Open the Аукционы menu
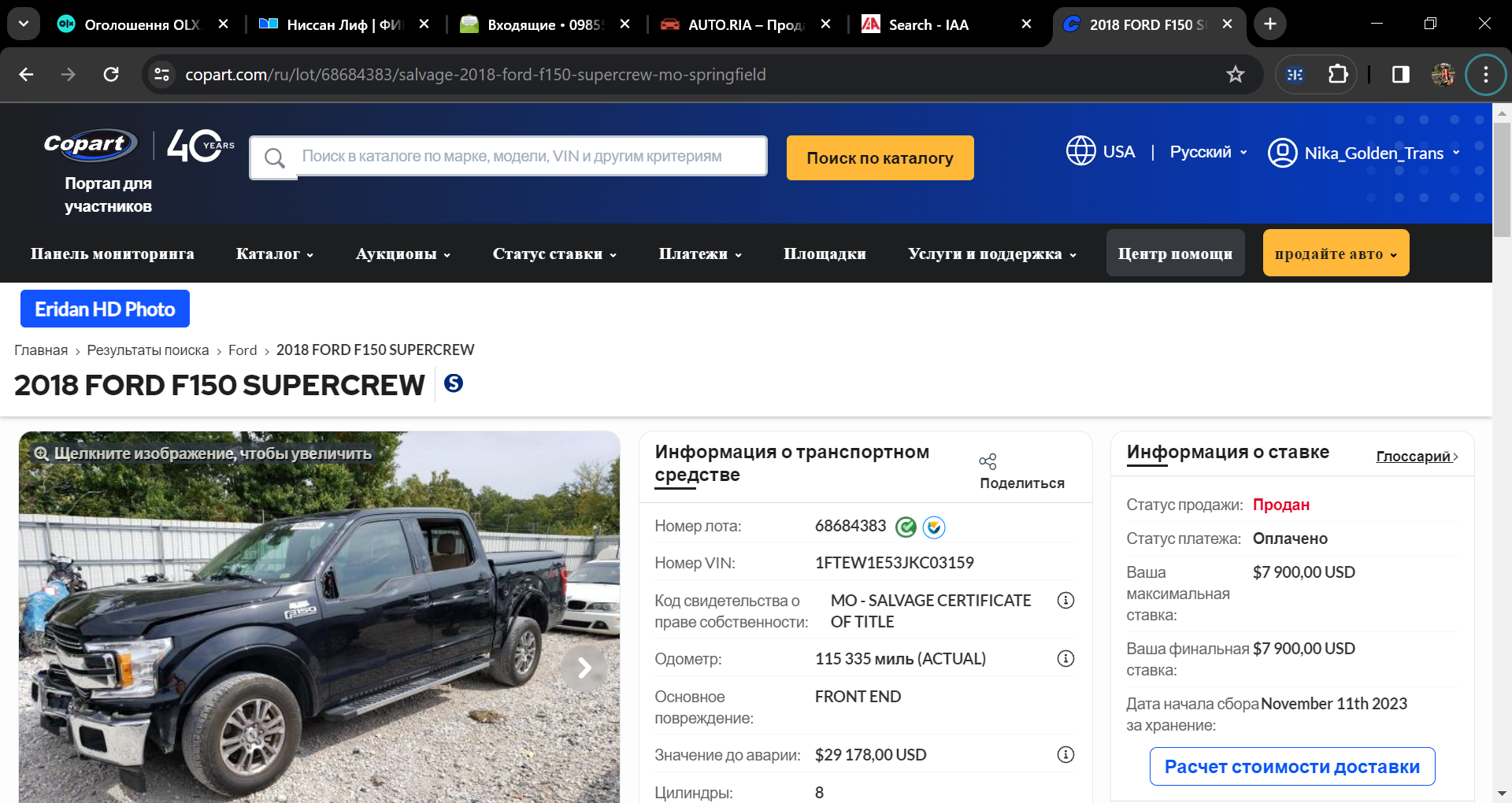The width and height of the screenshot is (1512, 803). click(x=403, y=253)
